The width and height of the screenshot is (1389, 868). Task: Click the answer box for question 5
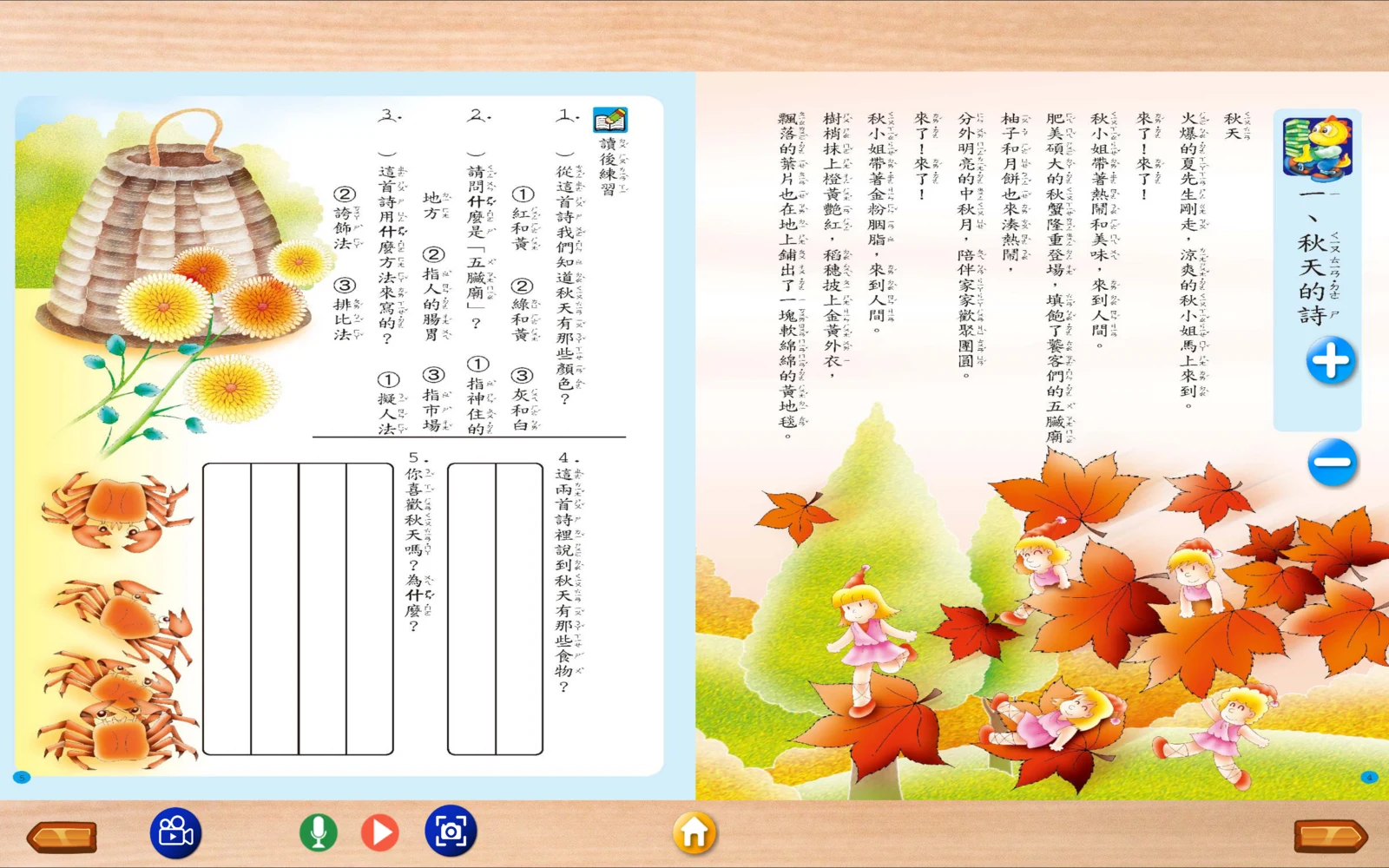point(298,608)
